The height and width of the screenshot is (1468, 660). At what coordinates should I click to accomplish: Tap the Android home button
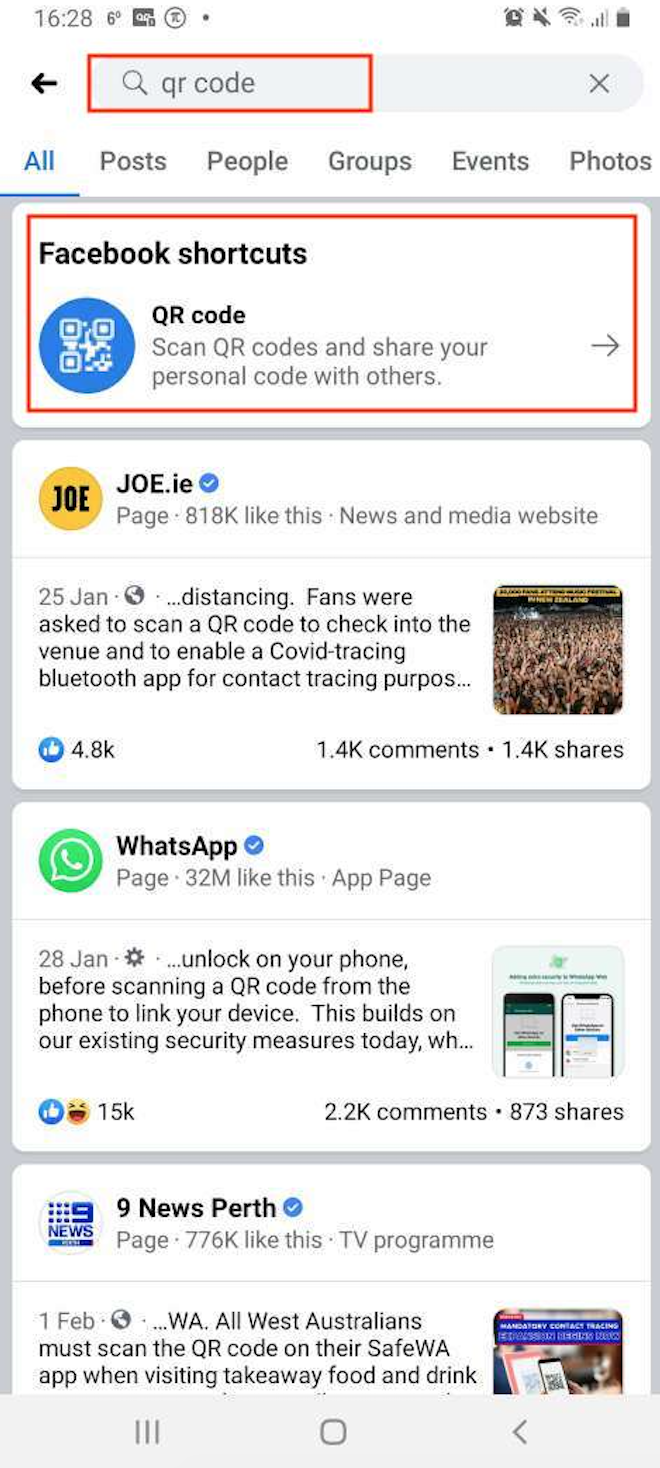click(333, 1432)
